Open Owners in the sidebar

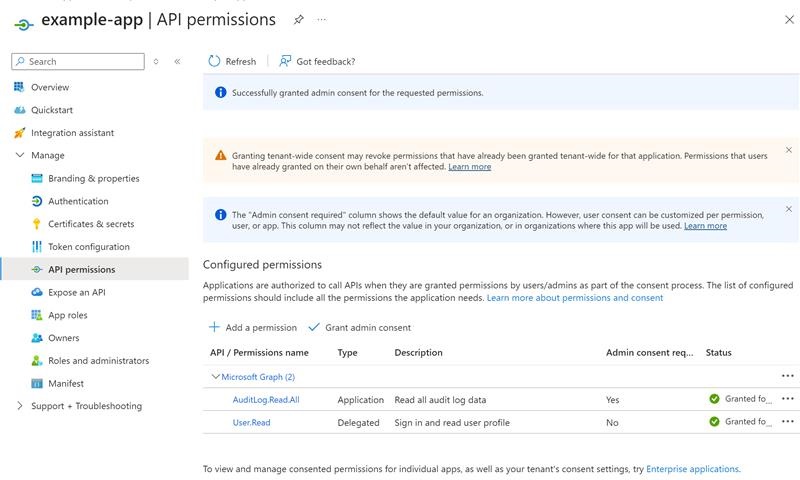[64, 338]
